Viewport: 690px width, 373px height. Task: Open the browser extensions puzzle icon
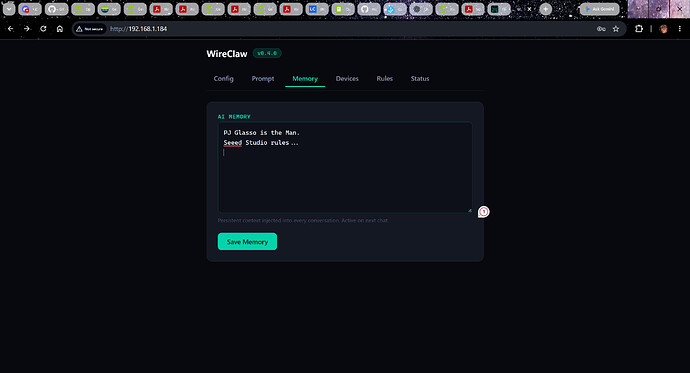coord(639,29)
